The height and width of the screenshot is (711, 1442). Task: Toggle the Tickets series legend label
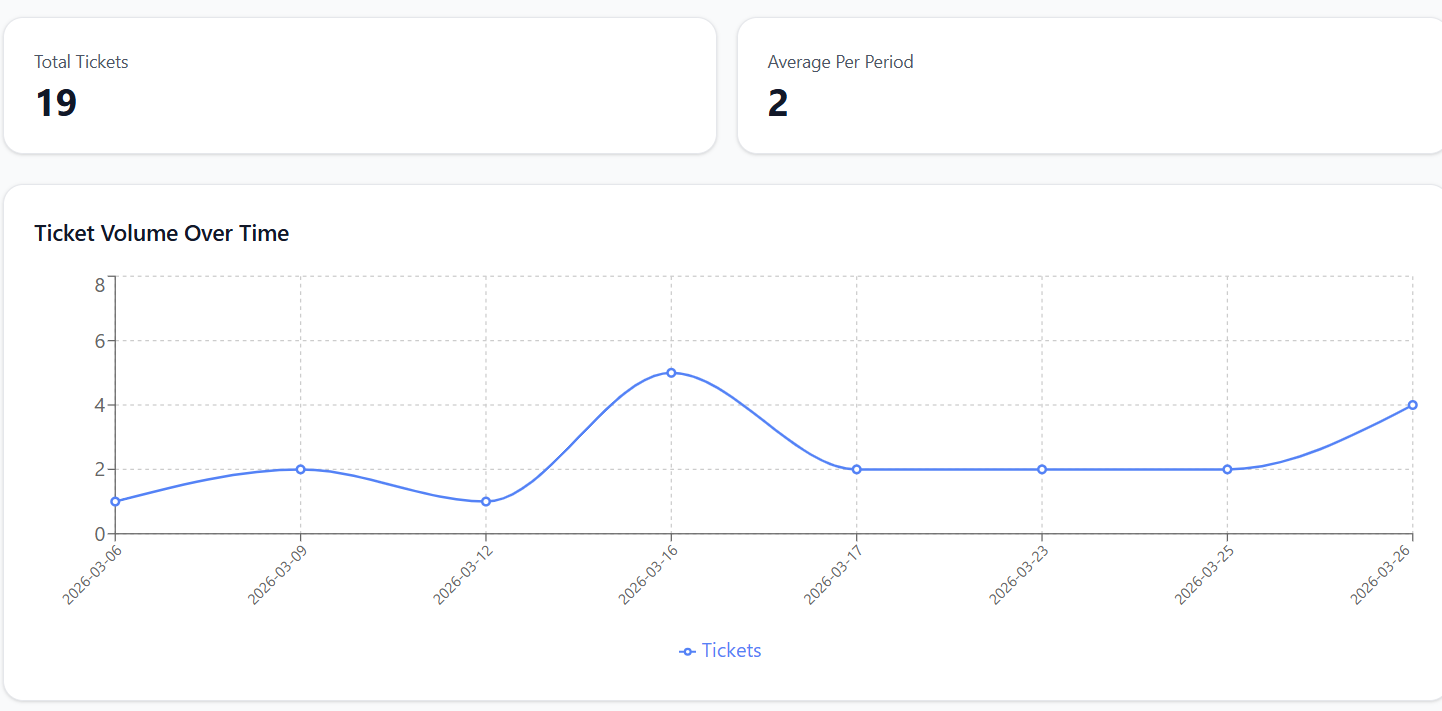tap(731, 650)
